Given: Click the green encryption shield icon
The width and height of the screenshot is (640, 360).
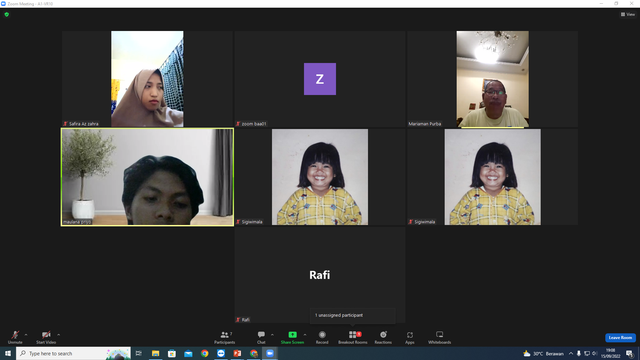Looking at the screenshot, I should click(7, 14).
